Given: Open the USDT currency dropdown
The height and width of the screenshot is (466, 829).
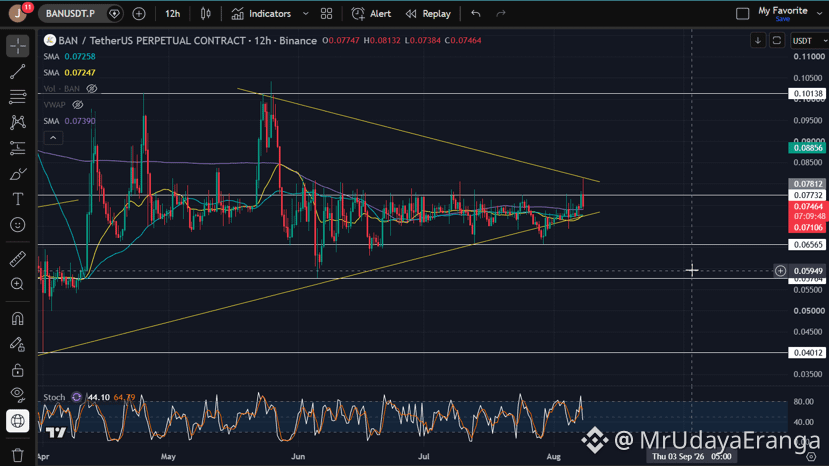Looking at the screenshot, I should 809,41.
